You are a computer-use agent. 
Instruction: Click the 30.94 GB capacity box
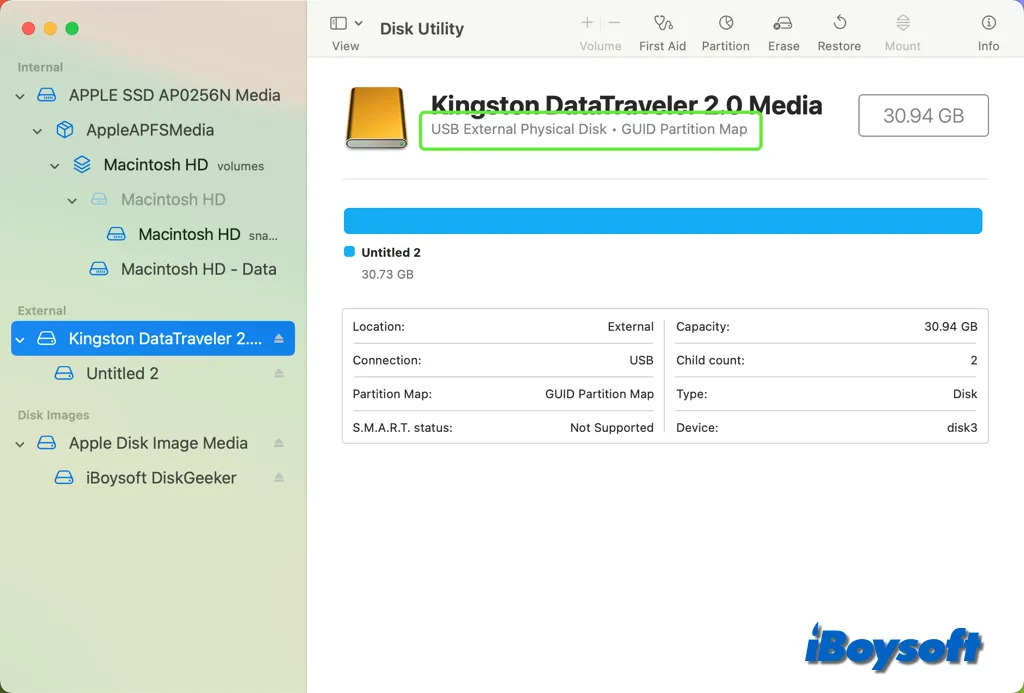923,116
